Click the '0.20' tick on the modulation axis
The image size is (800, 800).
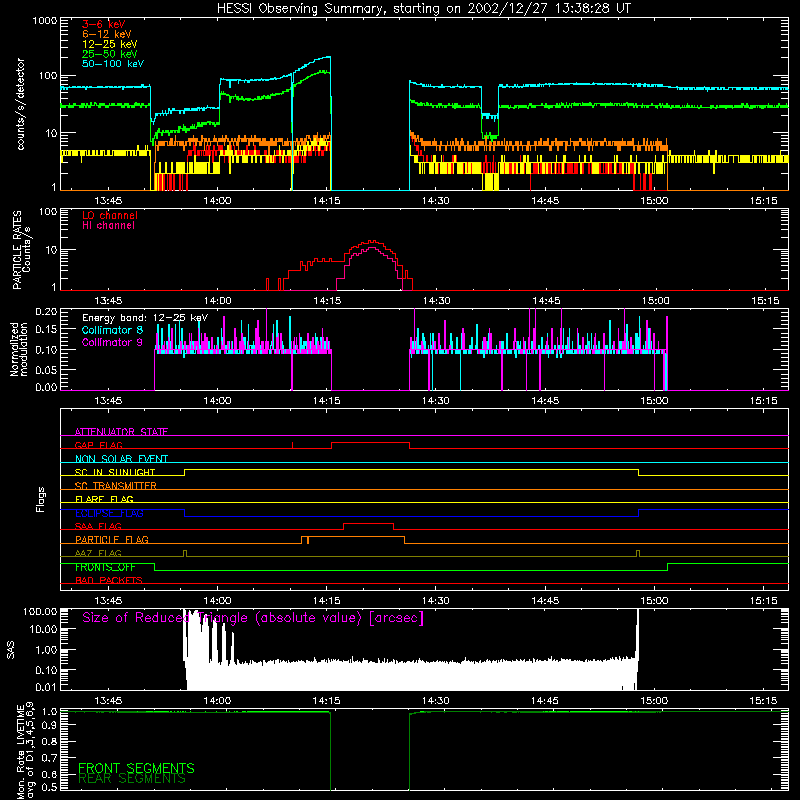point(46,311)
